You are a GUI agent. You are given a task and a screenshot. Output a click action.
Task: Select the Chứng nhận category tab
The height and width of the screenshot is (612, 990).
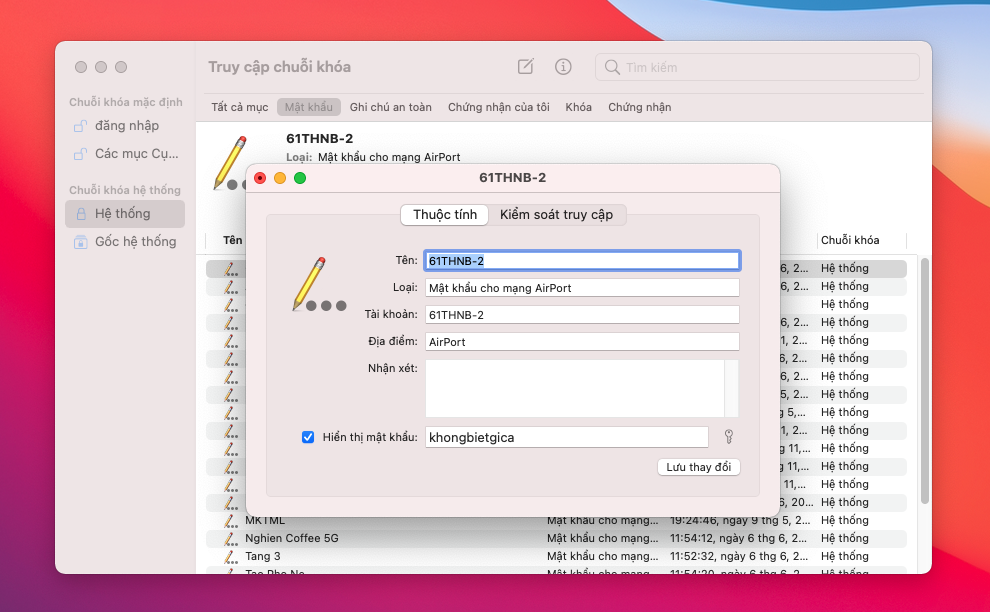640,107
